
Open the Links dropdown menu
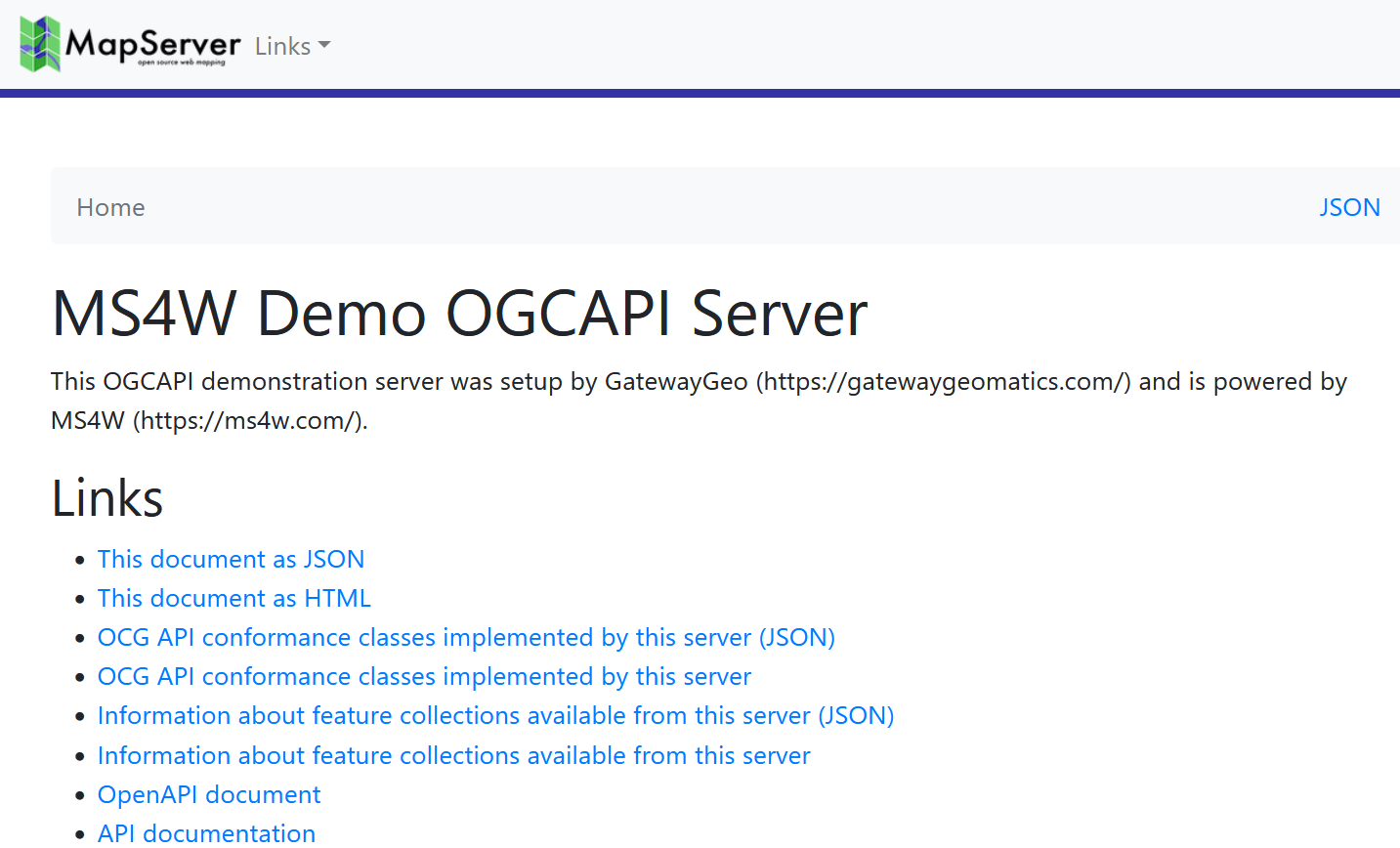coord(293,46)
